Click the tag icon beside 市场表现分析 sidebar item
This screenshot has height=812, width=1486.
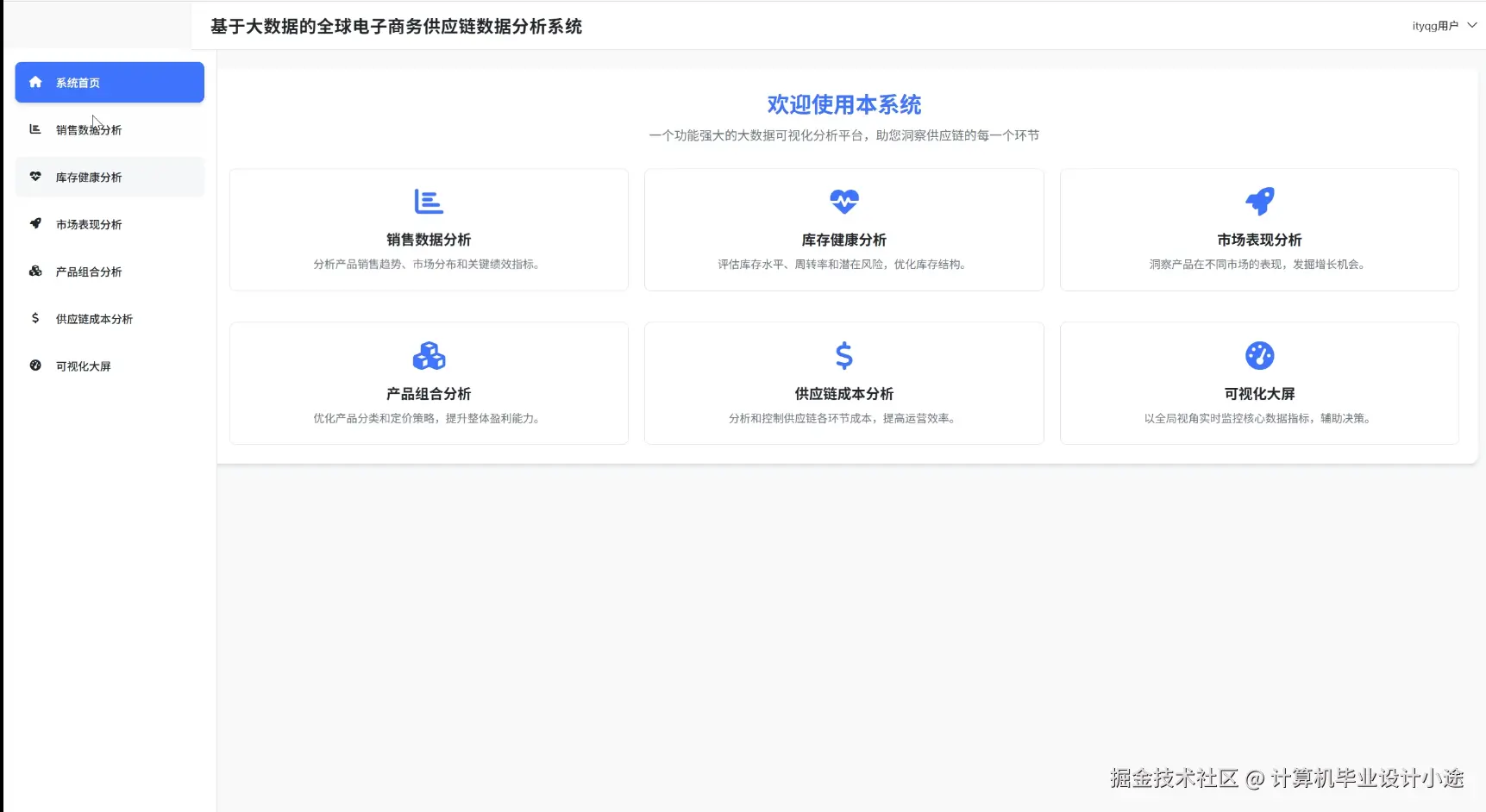tap(35, 223)
